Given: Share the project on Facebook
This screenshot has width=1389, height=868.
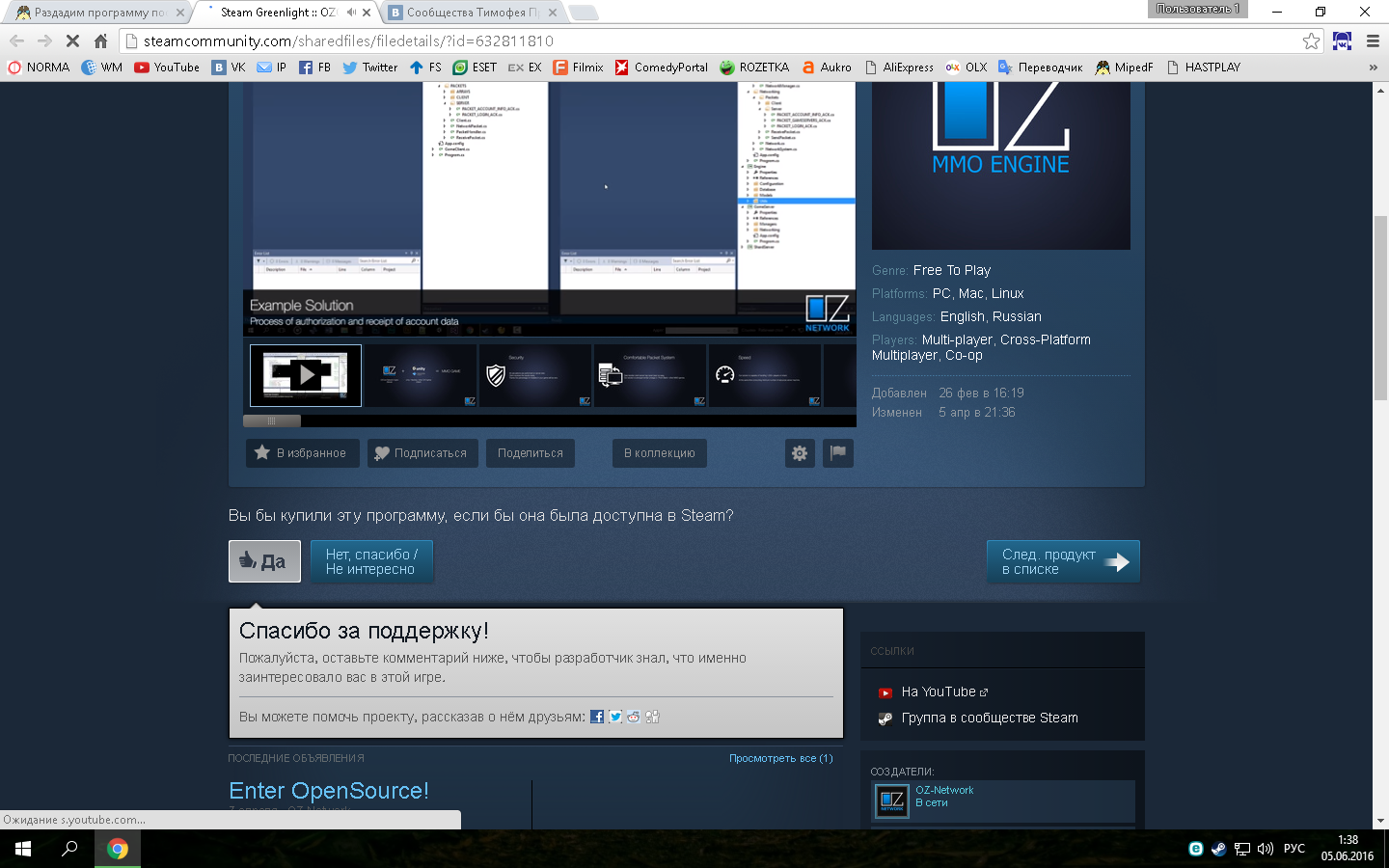Looking at the screenshot, I should [597, 717].
